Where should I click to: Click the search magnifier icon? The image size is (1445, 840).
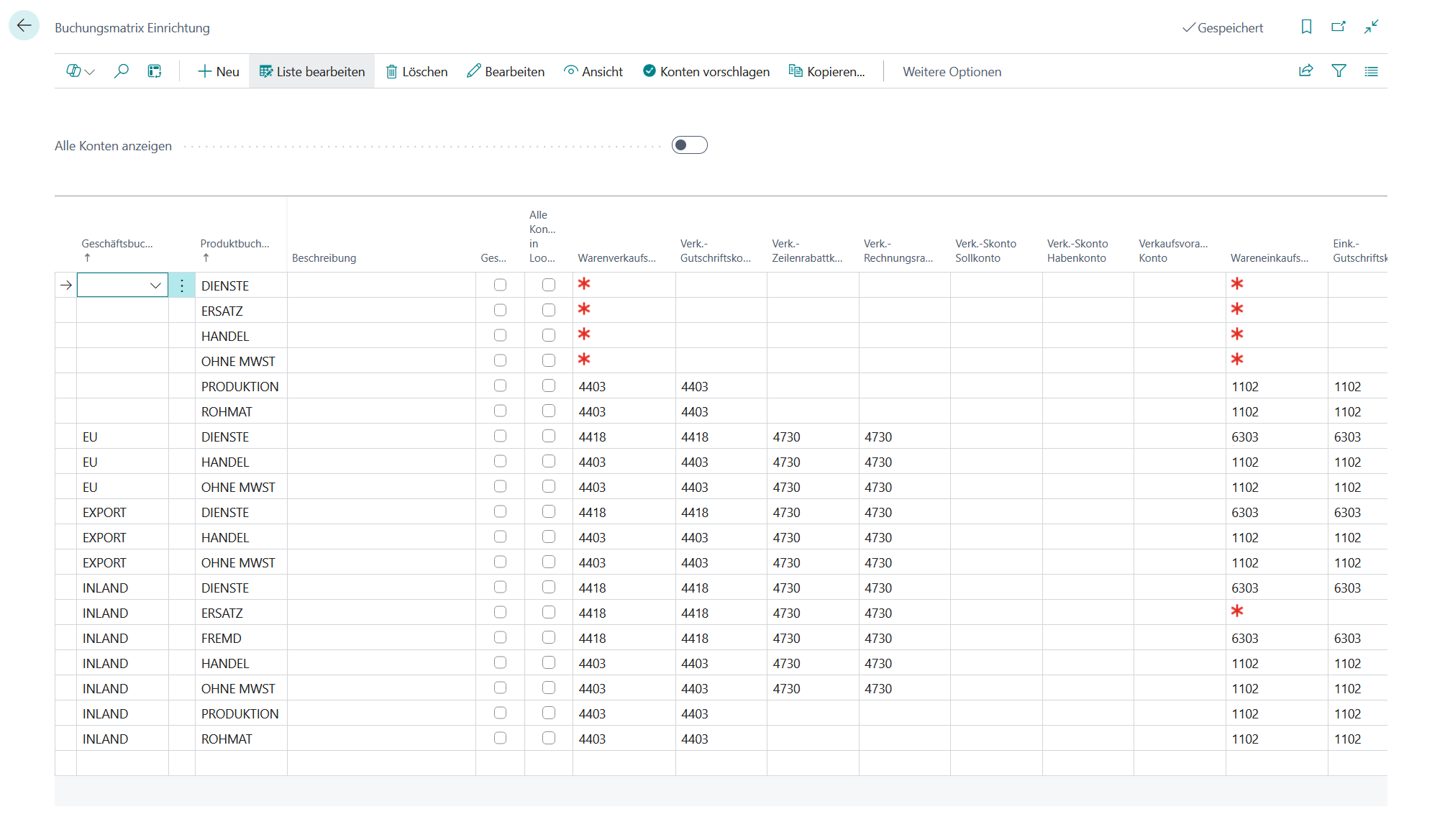click(121, 71)
